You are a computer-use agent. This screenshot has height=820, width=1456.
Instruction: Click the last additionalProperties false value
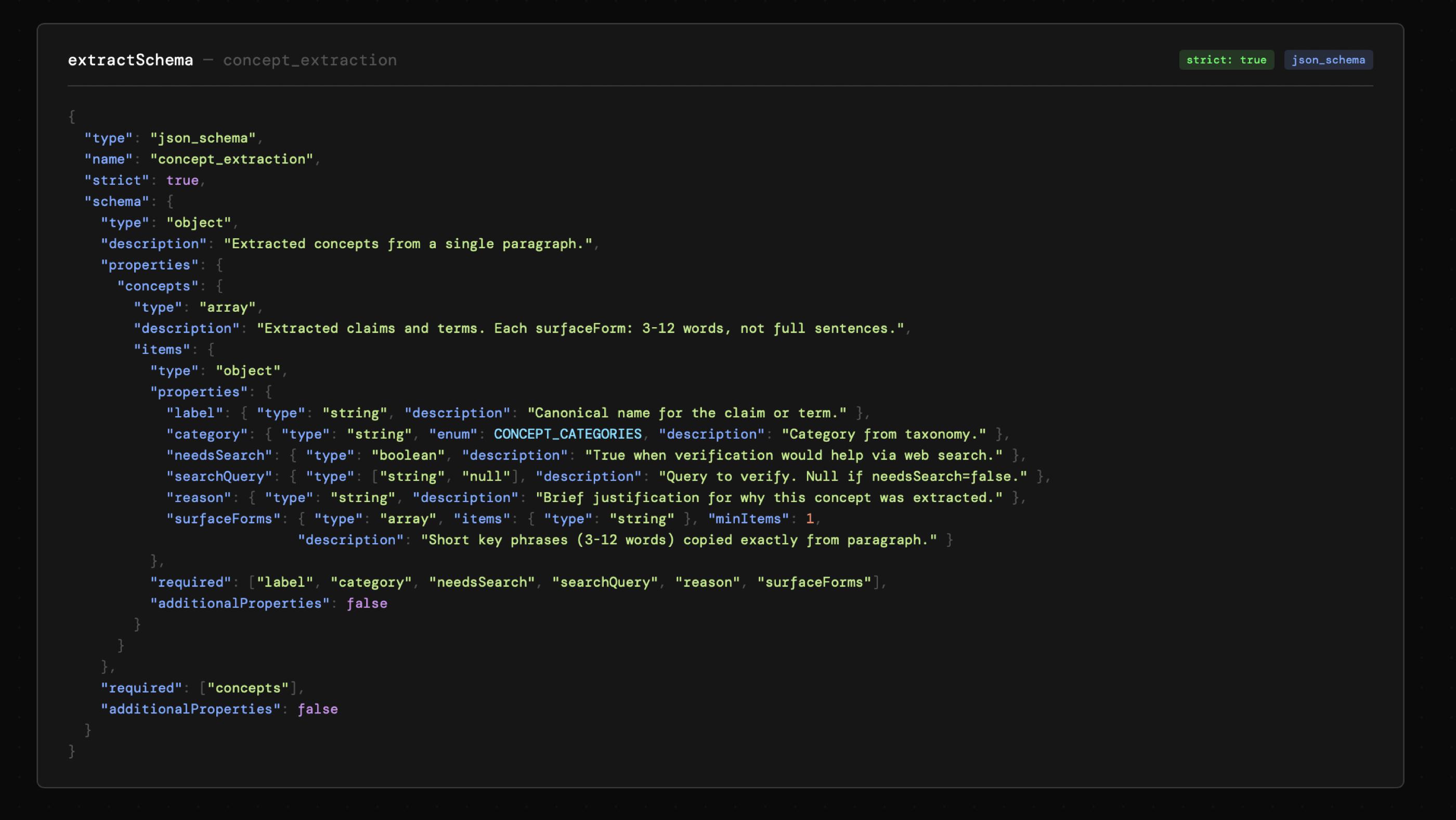[318, 709]
